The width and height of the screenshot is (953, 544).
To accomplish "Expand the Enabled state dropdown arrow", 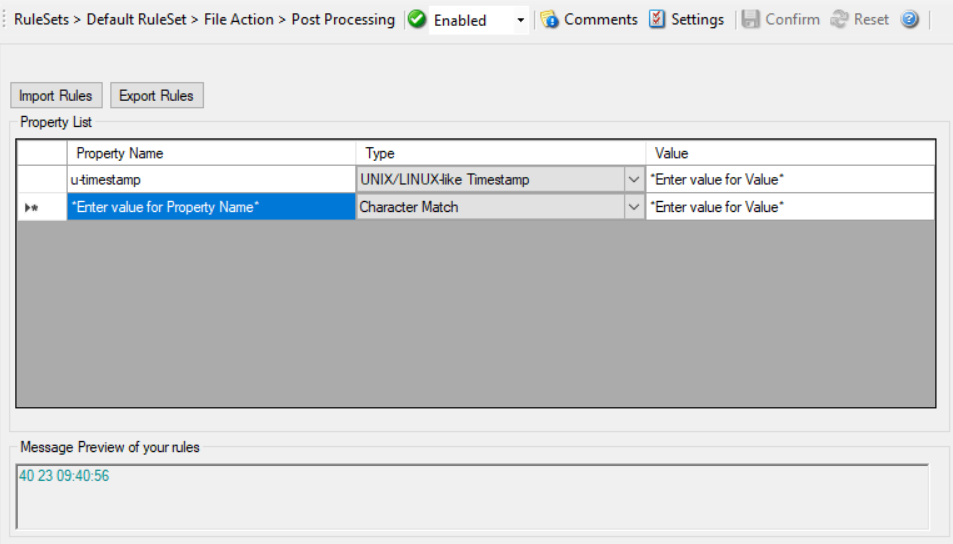I will click(520, 21).
